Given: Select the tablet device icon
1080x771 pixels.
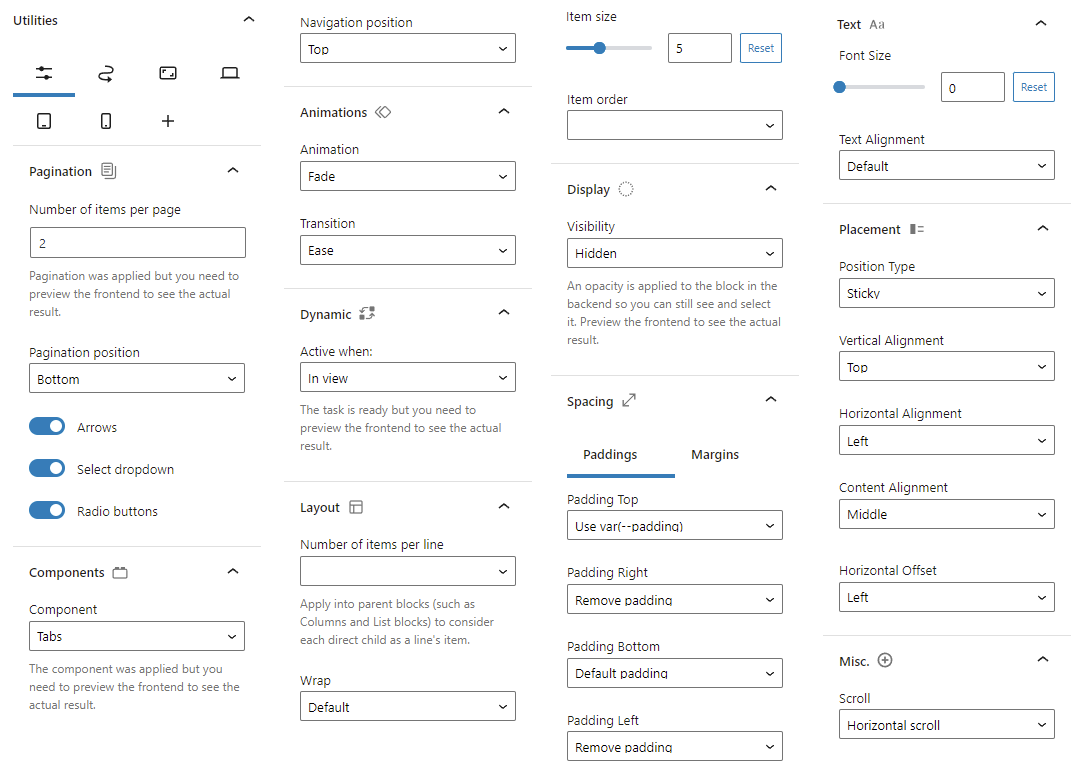Looking at the screenshot, I should click(44, 121).
